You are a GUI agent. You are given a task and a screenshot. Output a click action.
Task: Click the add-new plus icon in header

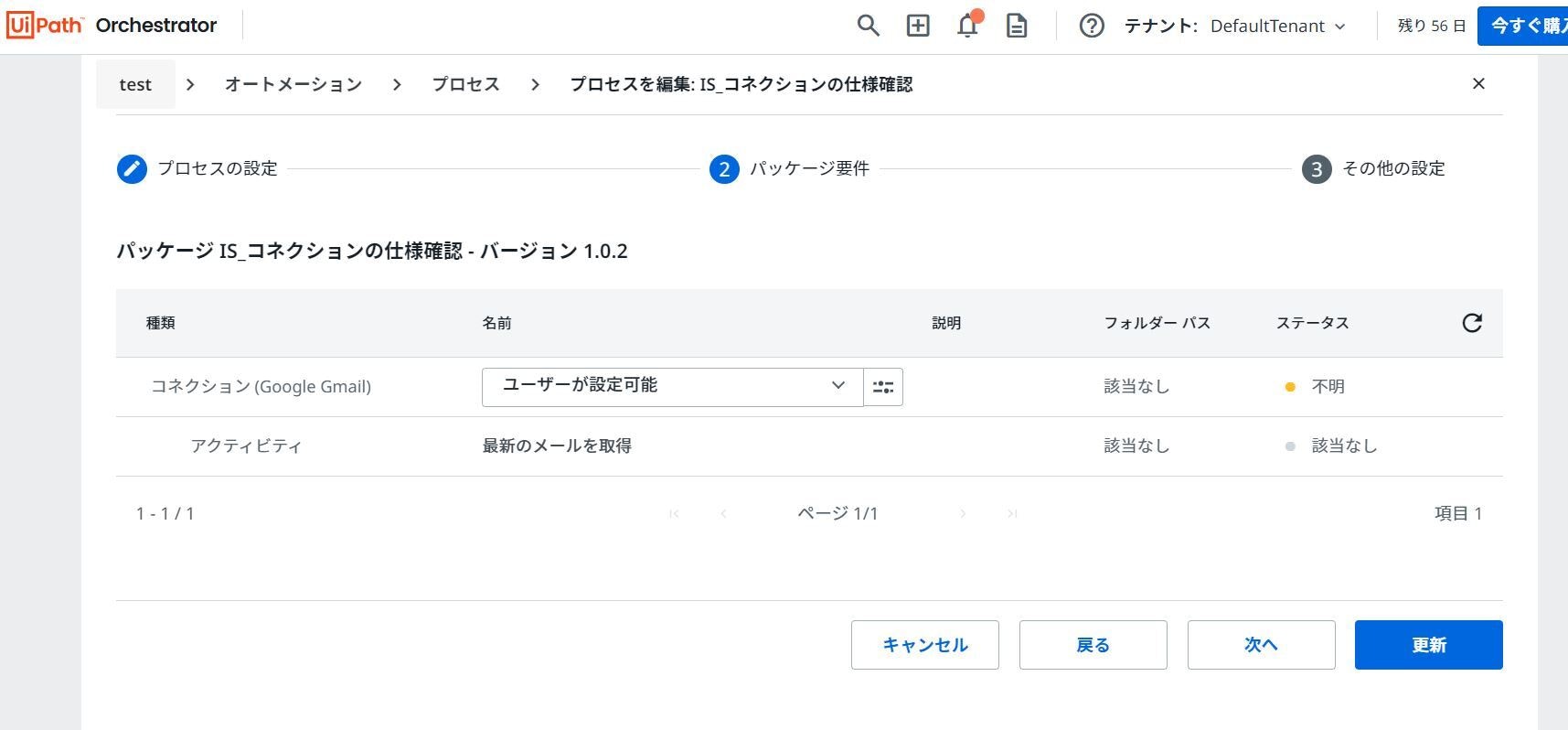[x=918, y=26]
